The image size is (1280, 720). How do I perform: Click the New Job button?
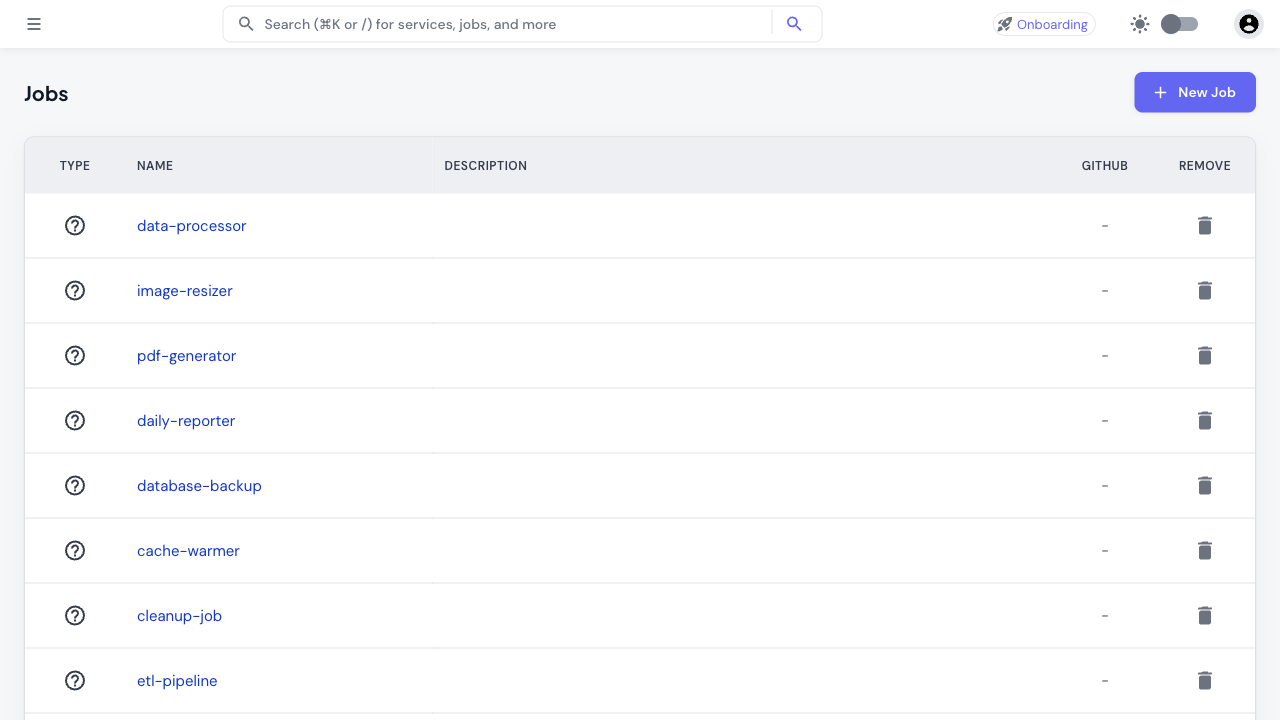(1194, 92)
